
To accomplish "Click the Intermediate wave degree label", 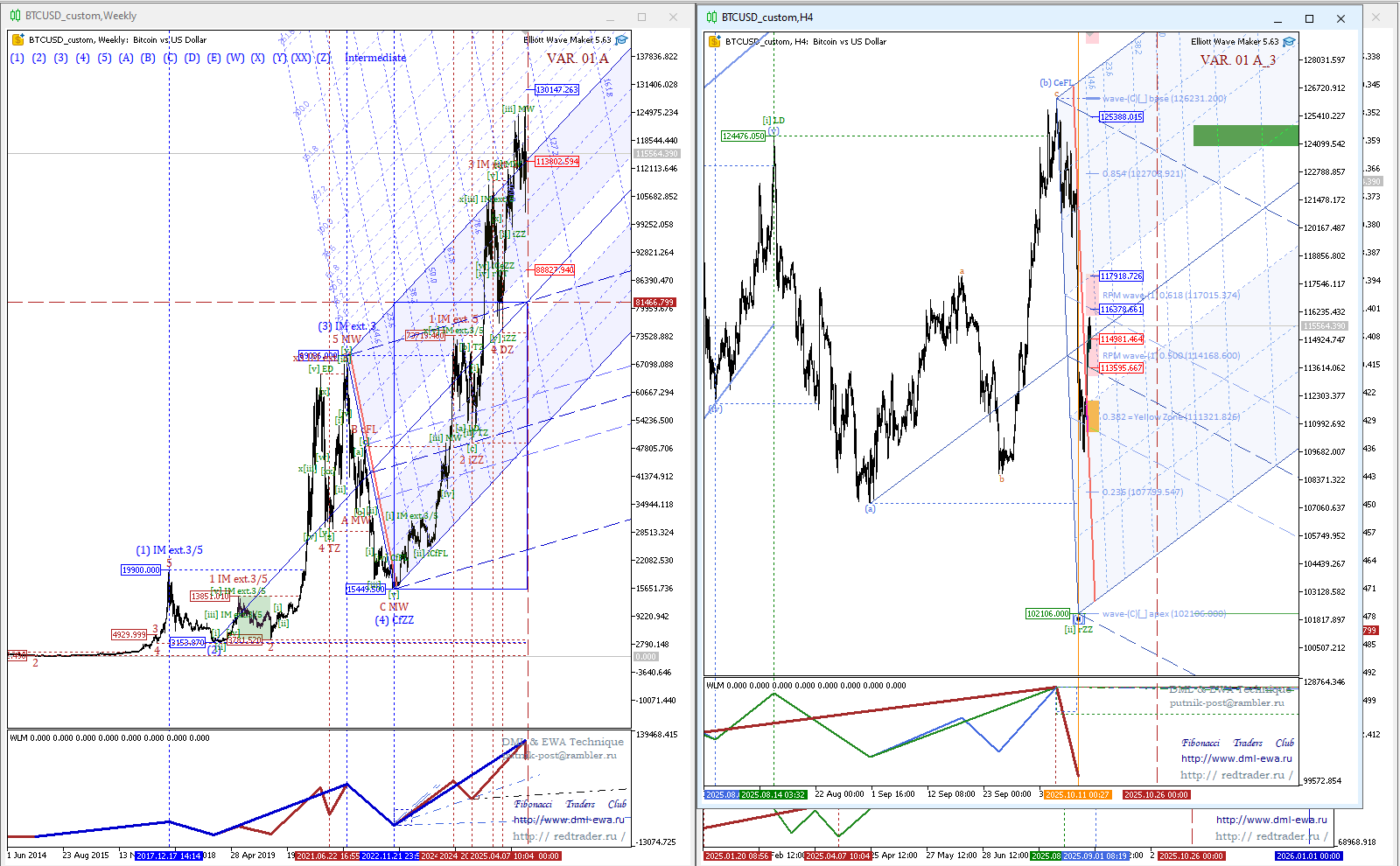I will click(x=375, y=58).
